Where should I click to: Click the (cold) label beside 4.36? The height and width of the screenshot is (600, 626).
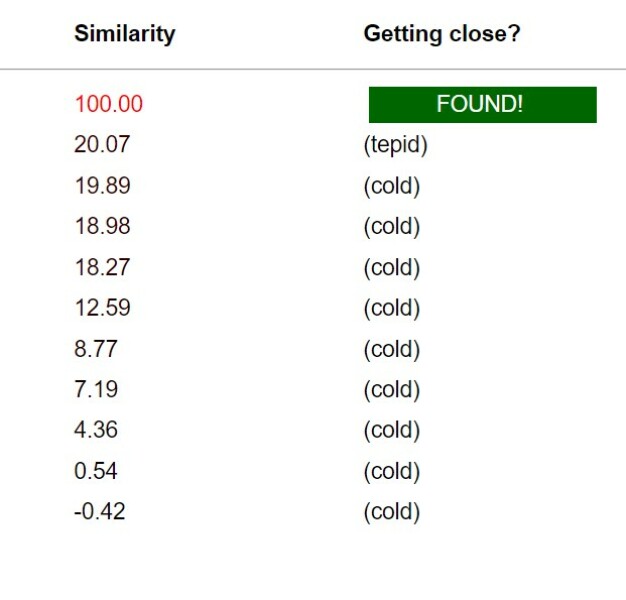pos(391,430)
